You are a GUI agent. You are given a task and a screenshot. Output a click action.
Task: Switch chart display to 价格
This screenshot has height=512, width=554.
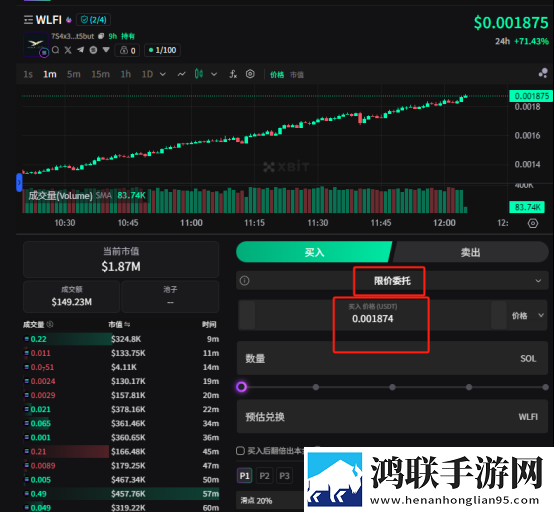277,75
